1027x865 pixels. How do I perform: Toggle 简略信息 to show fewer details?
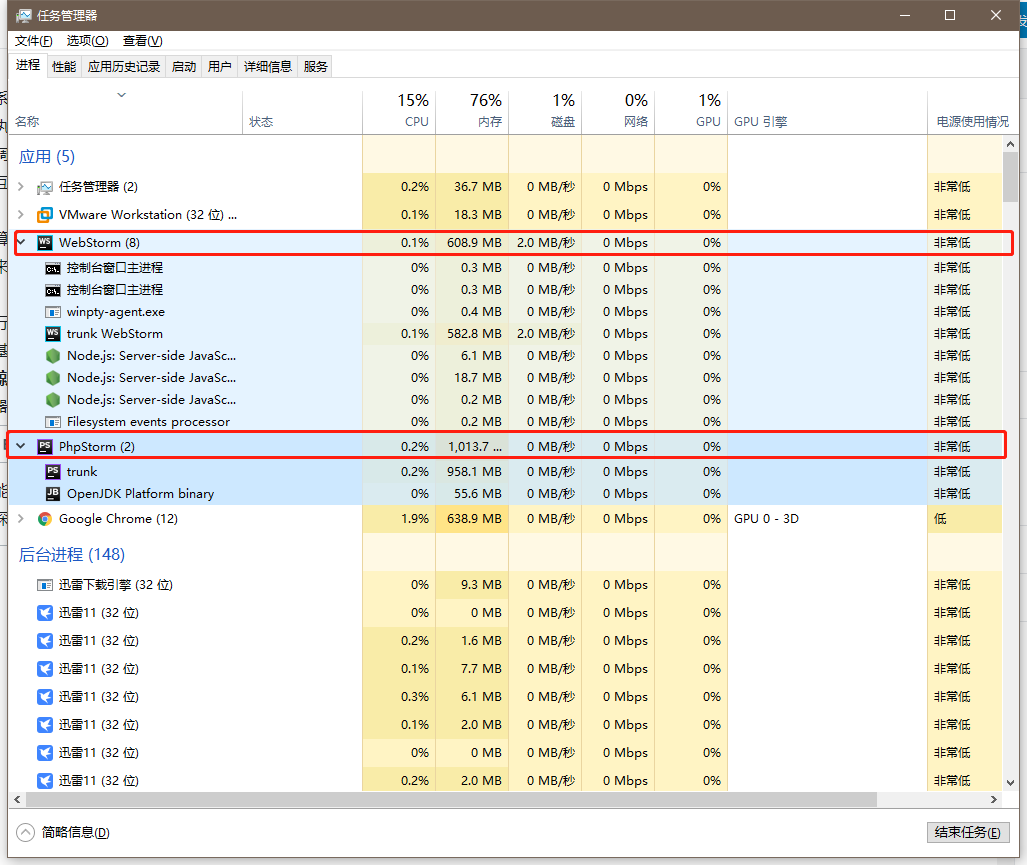coord(65,832)
